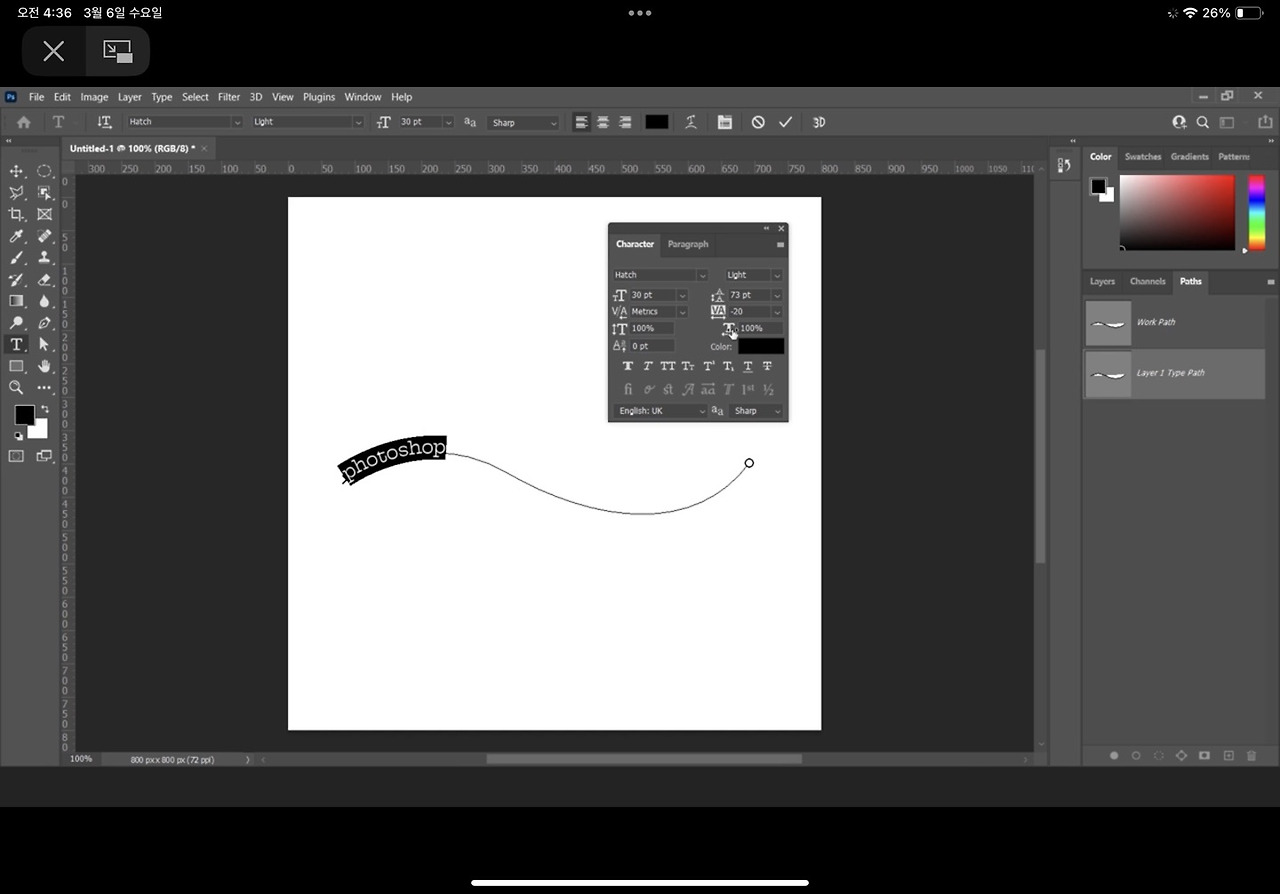Viewport: 1280px width, 894px height.
Task: Select the Dodge tool
Action: 16,323
